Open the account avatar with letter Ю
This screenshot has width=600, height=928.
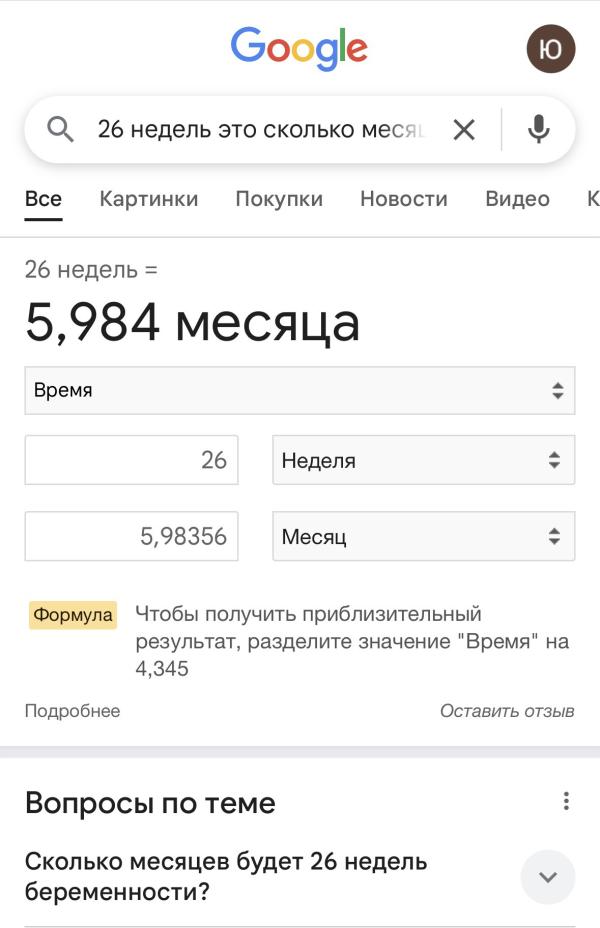(551, 48)
